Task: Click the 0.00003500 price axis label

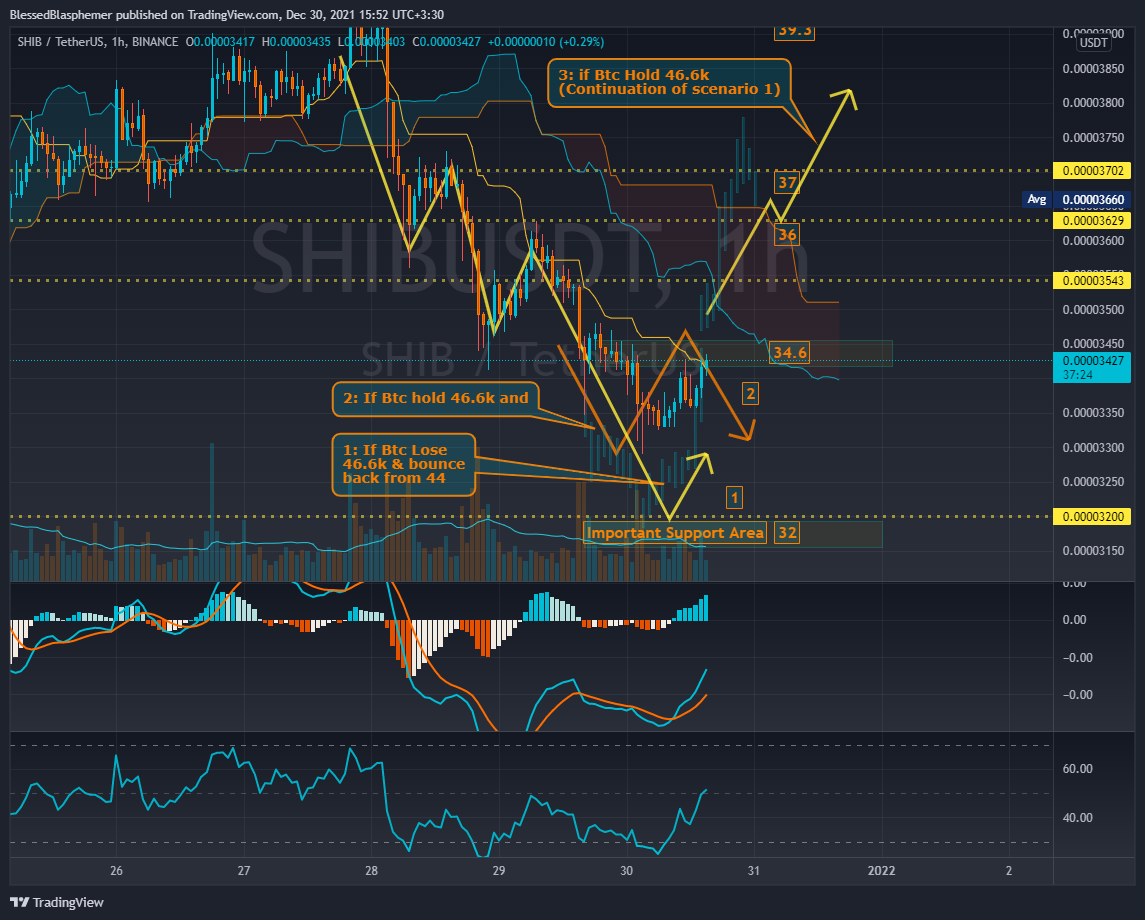Action: (x=1093, y=310)
